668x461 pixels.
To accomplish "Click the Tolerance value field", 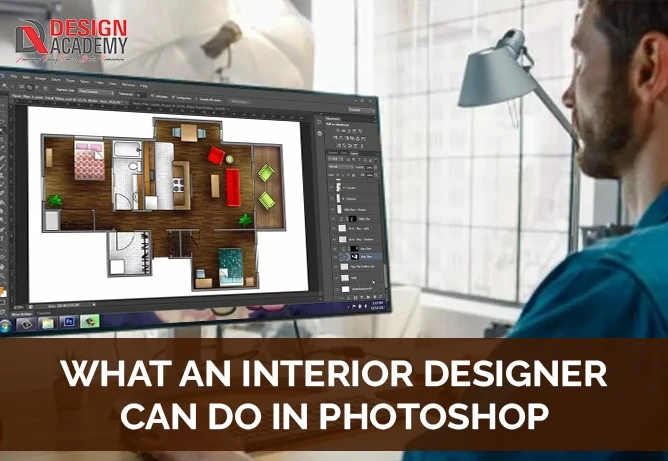I will pyautogui.click(x=141, y=95).
